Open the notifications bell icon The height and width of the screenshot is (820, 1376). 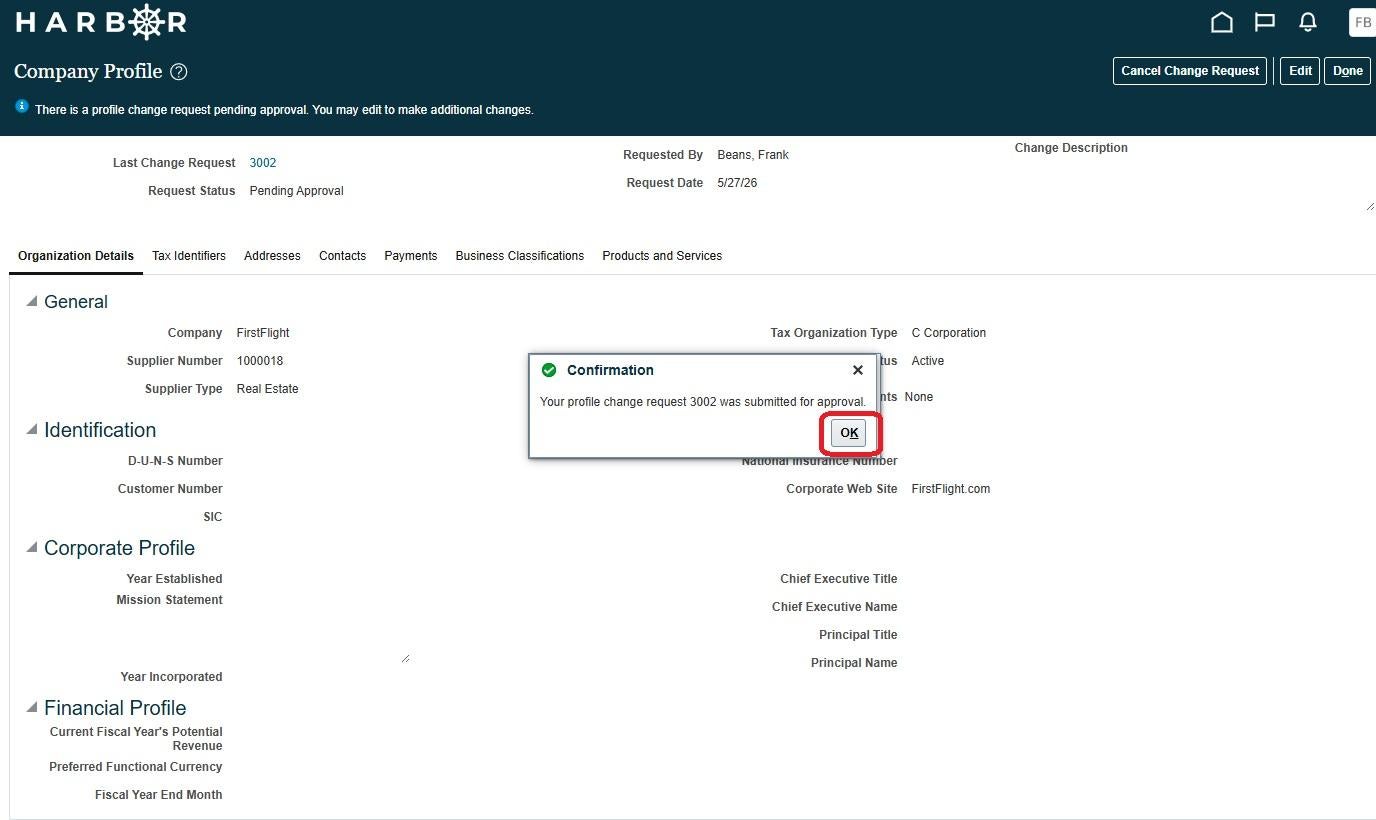point(1308,22)
